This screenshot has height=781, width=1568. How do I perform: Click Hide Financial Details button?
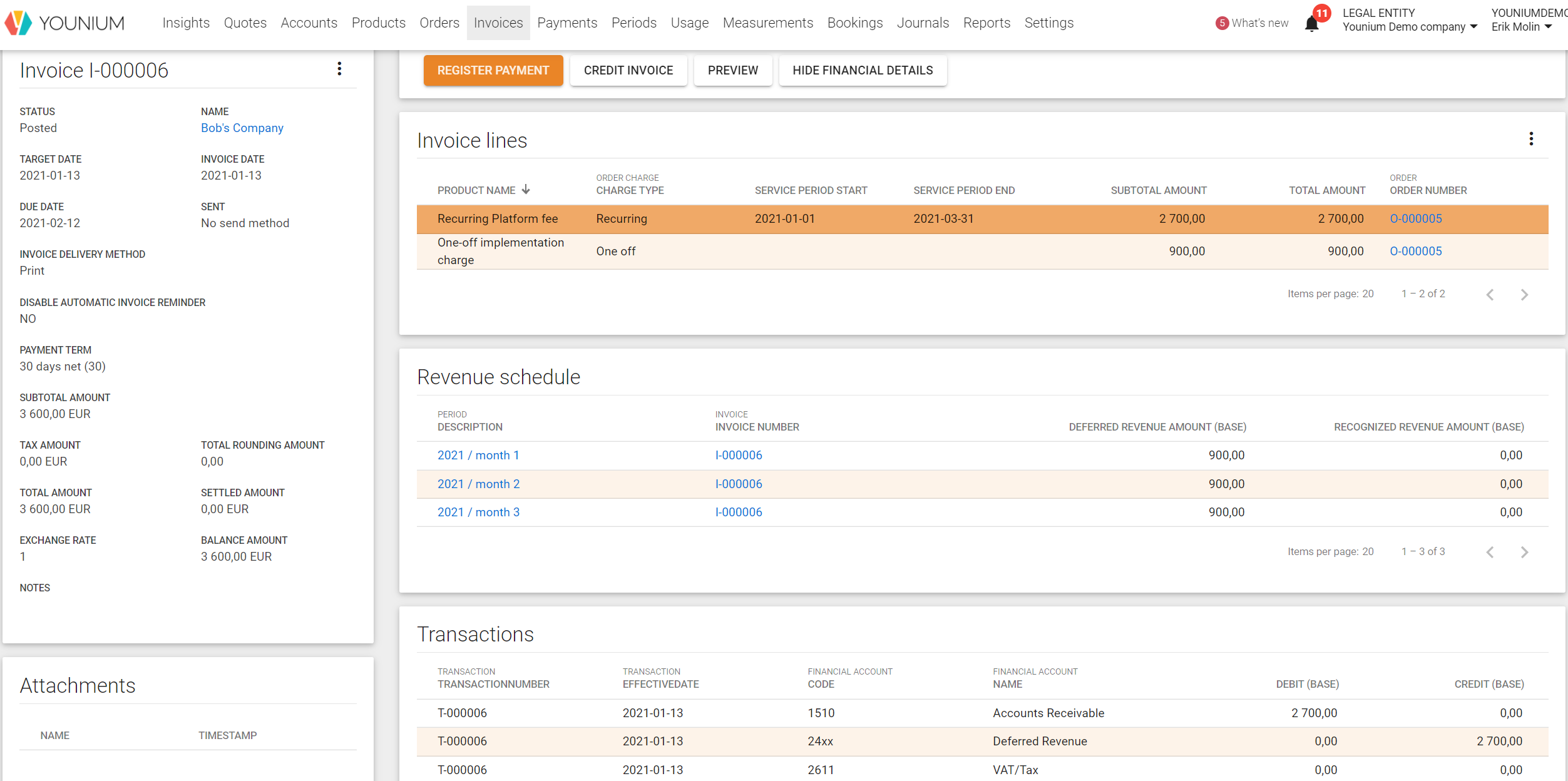point(862,71)
